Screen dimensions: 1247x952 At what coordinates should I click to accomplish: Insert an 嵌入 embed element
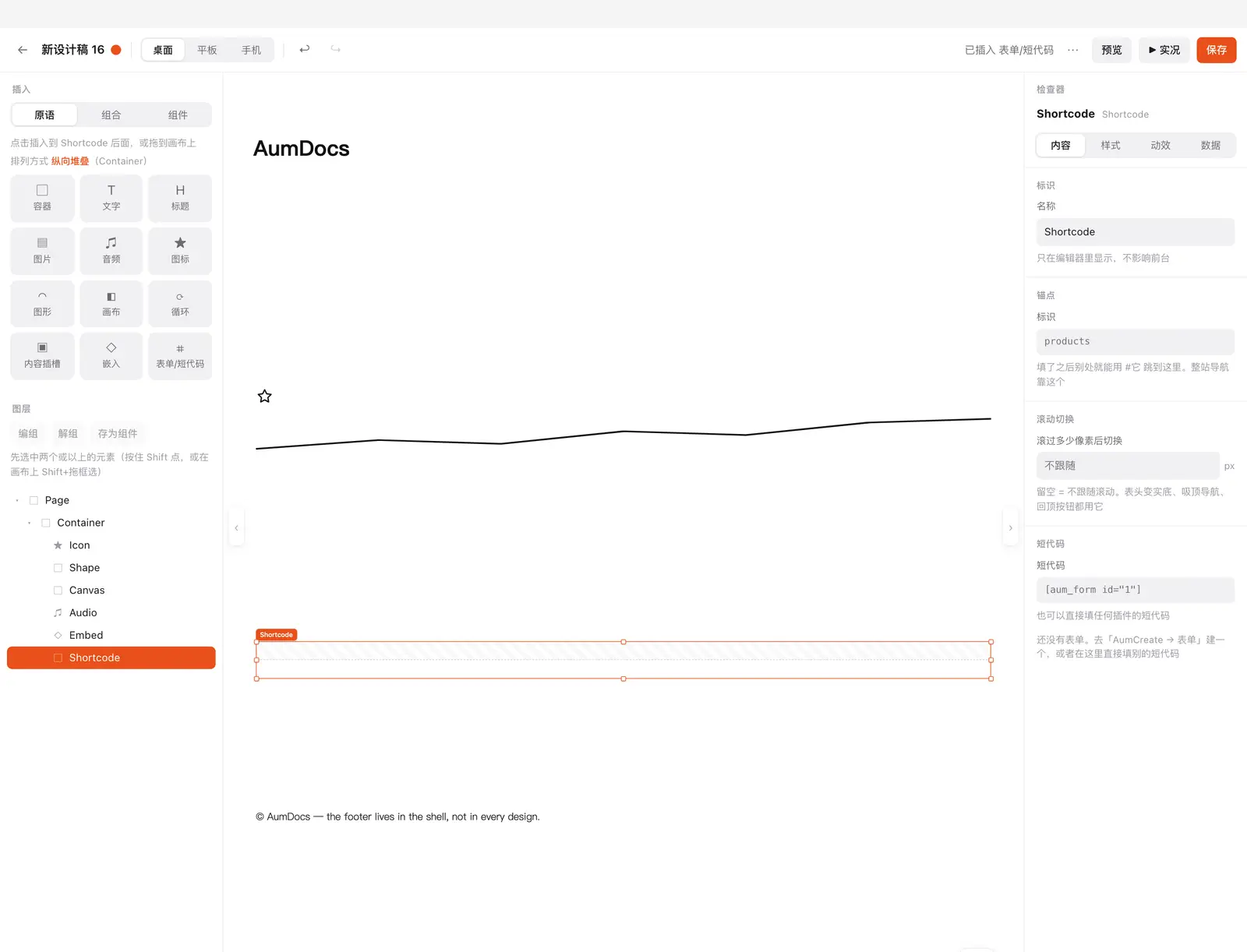click(111, 356)
